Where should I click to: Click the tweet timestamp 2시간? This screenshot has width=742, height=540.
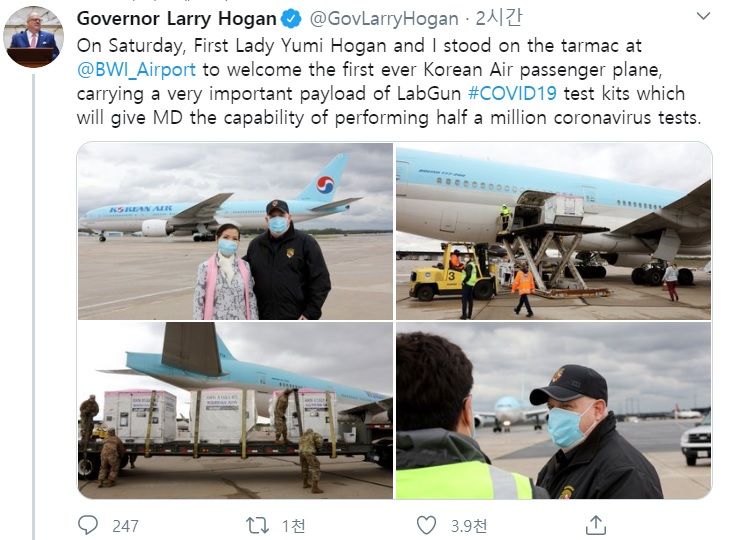point(499,18)
